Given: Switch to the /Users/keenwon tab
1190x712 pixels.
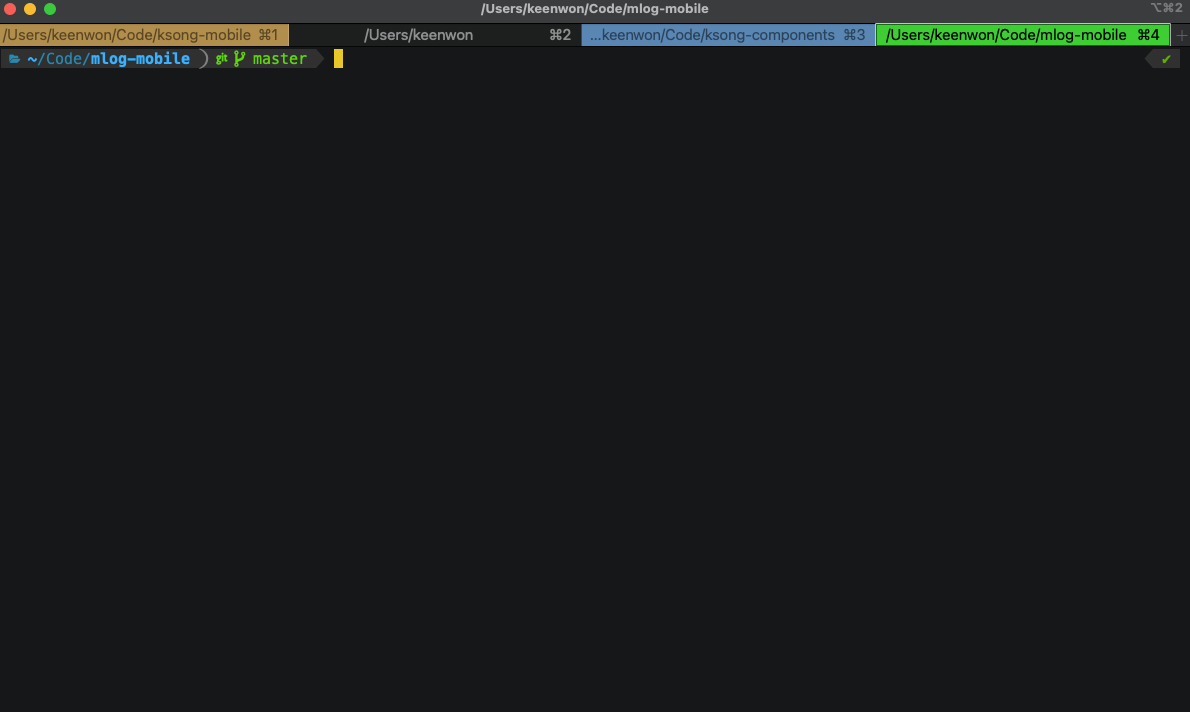Looking at the screenshot, I should click(419, 35).
